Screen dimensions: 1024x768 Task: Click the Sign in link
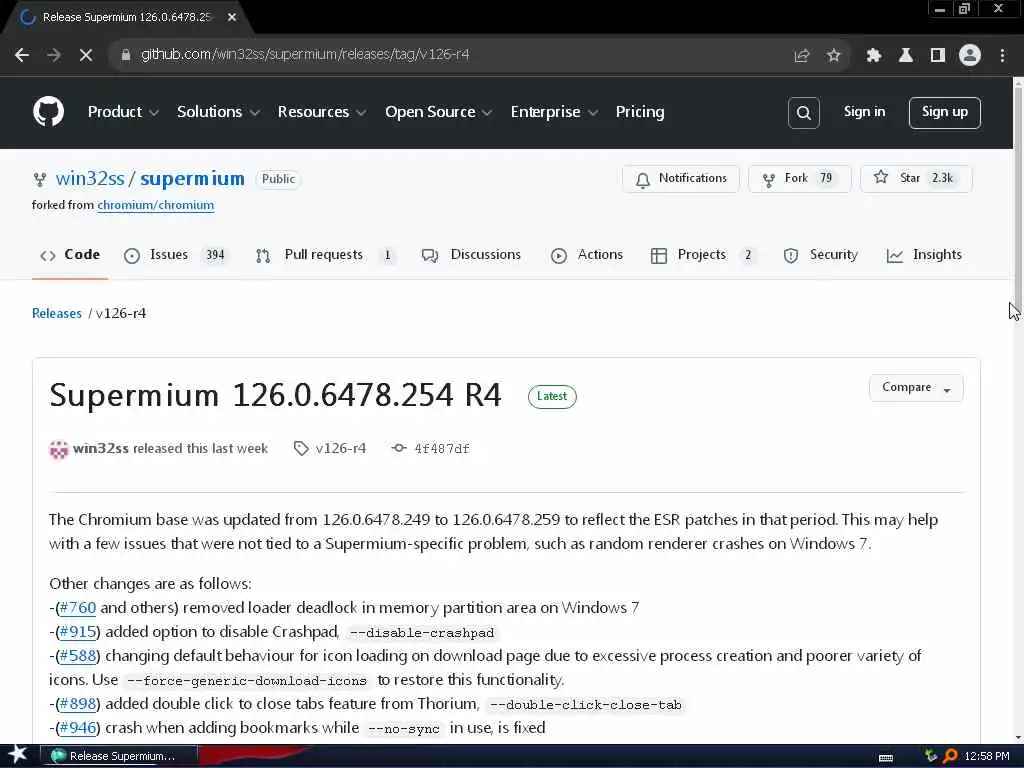(x=864, y=112)
